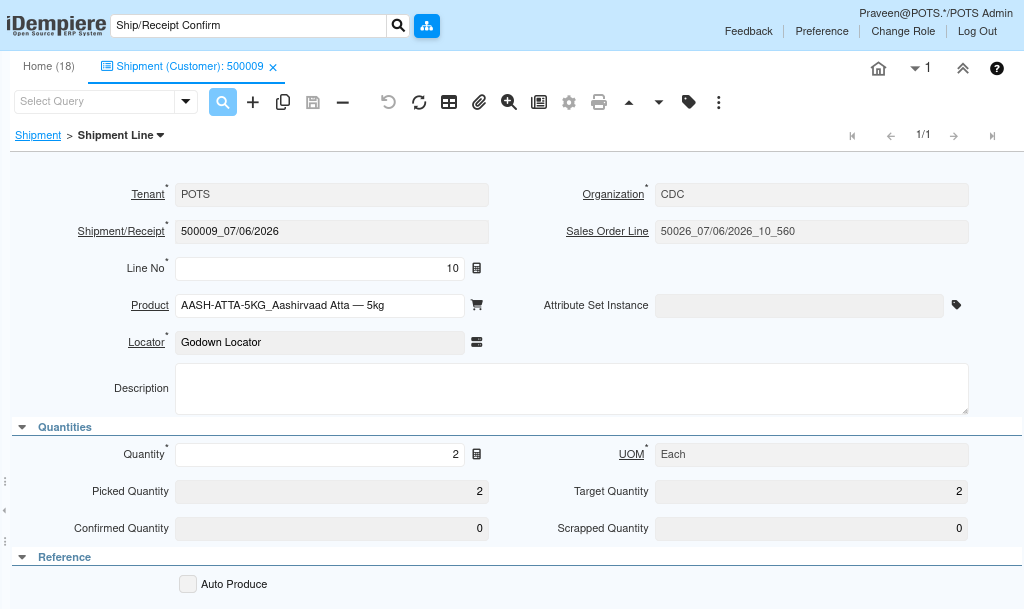Viewport: 1024px width, 609px height.
Task: Go to last record navigation icon
Action: coord(992,136)
